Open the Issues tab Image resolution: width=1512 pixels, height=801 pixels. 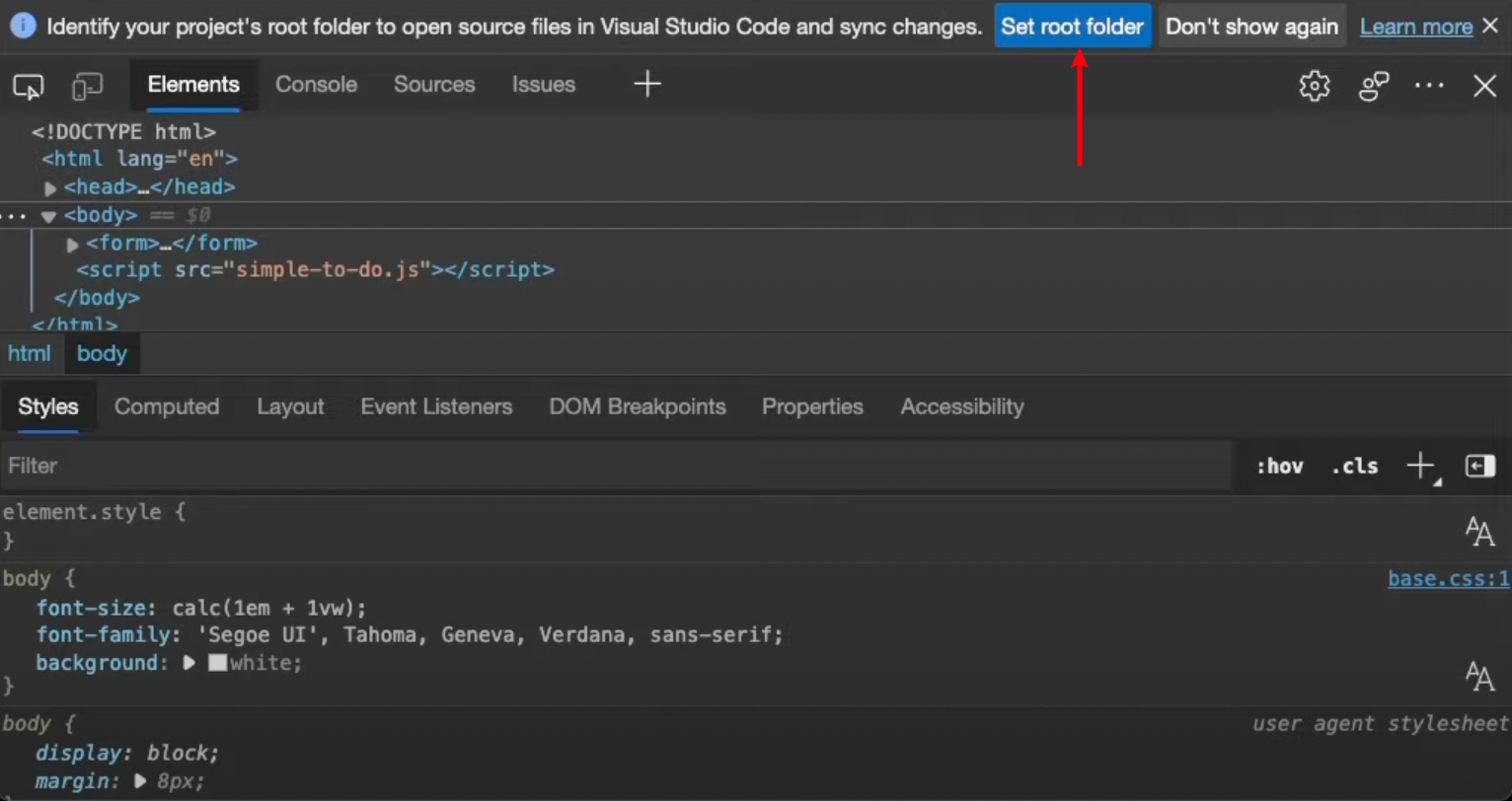tap(543, 85)
